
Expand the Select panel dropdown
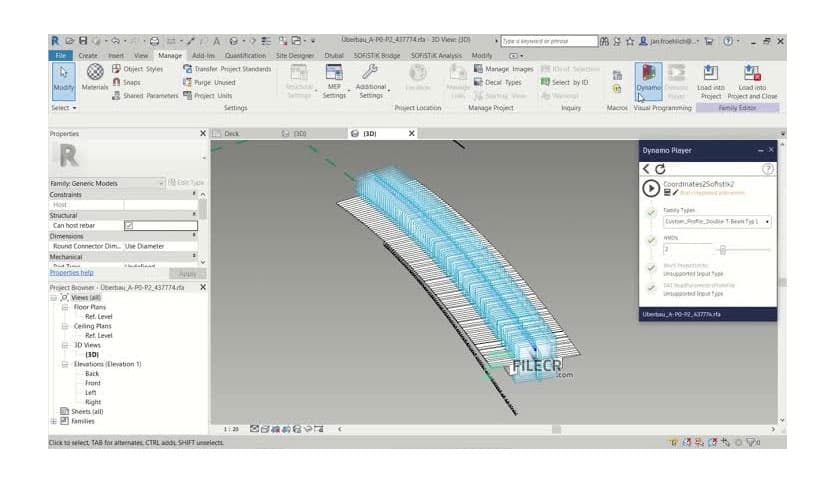click(64, 108)
